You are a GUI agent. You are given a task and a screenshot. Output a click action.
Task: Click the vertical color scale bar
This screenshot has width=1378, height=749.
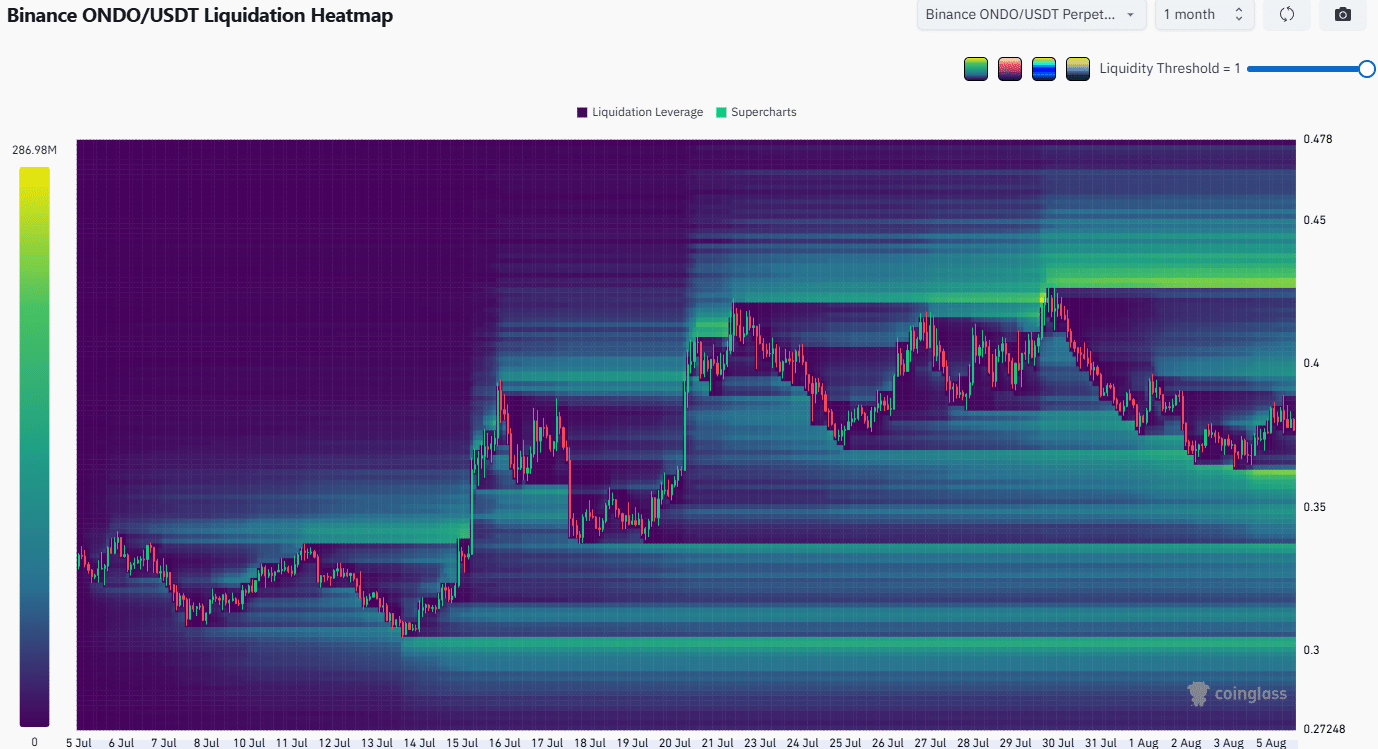[34, 446]
